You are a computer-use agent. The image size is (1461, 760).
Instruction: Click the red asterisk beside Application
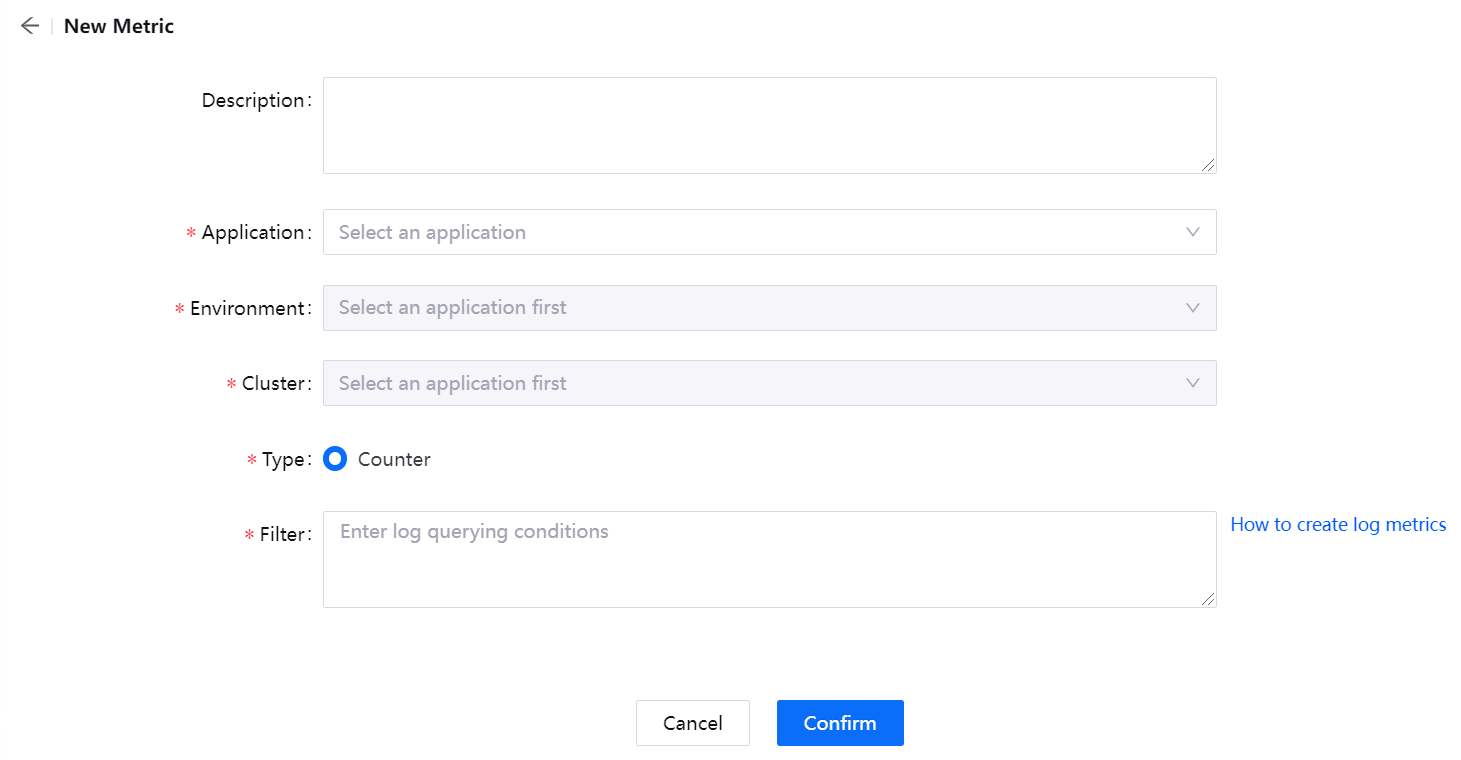coord(190,232)
